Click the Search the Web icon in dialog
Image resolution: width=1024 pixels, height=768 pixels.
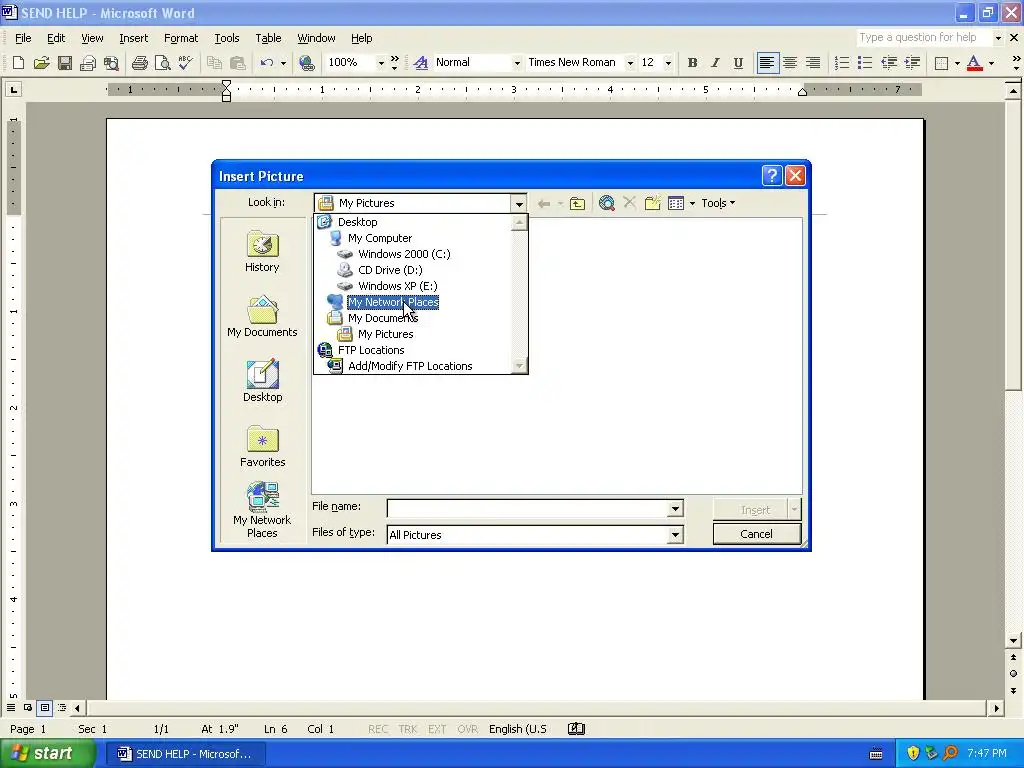[607, 203]
